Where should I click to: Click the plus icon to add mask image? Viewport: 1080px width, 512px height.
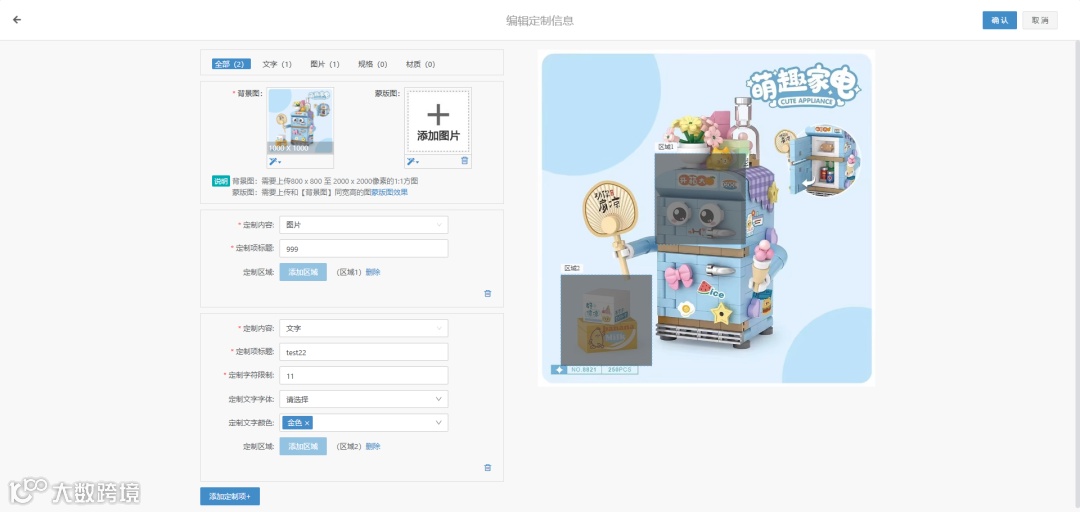(x=438, y=114)
